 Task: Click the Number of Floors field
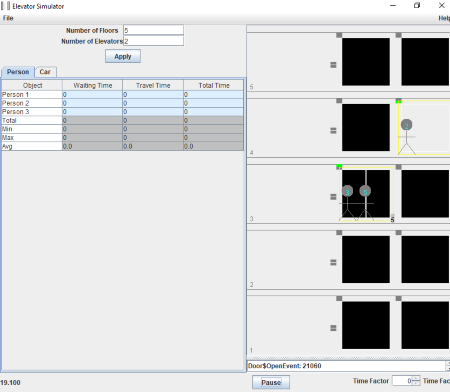click(x=153, y=30)
